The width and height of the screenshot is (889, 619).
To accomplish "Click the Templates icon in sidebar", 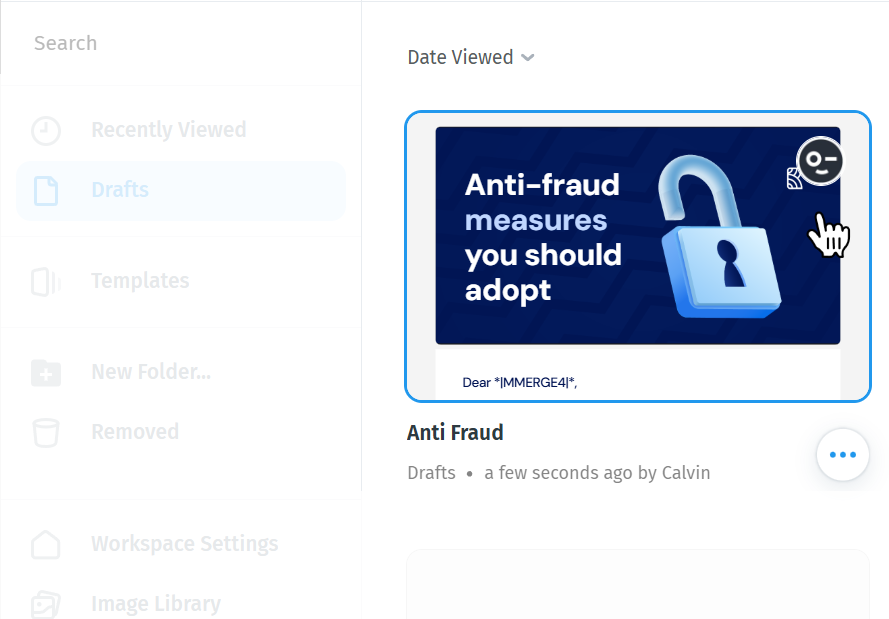I will click(x=46, y=282).
